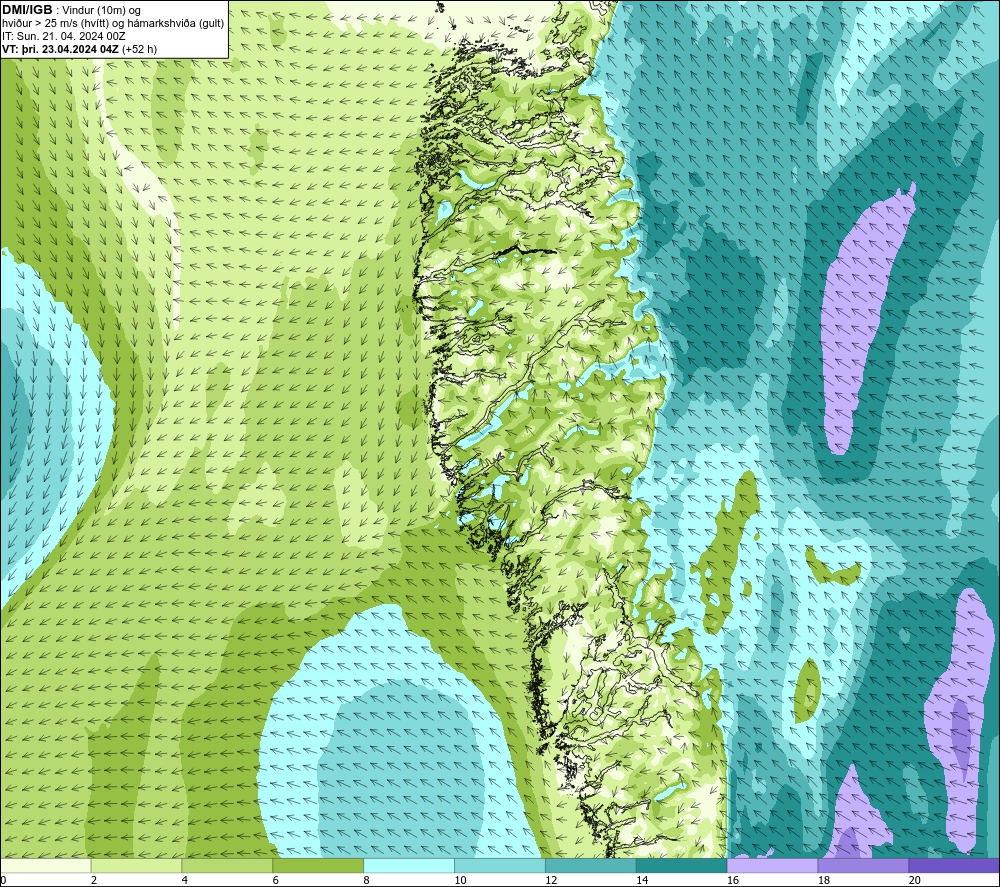This screenshot has width=1000, height=887.
Task: Click the 14–16 m/s dark teal swatch
Action: (682, 865)
